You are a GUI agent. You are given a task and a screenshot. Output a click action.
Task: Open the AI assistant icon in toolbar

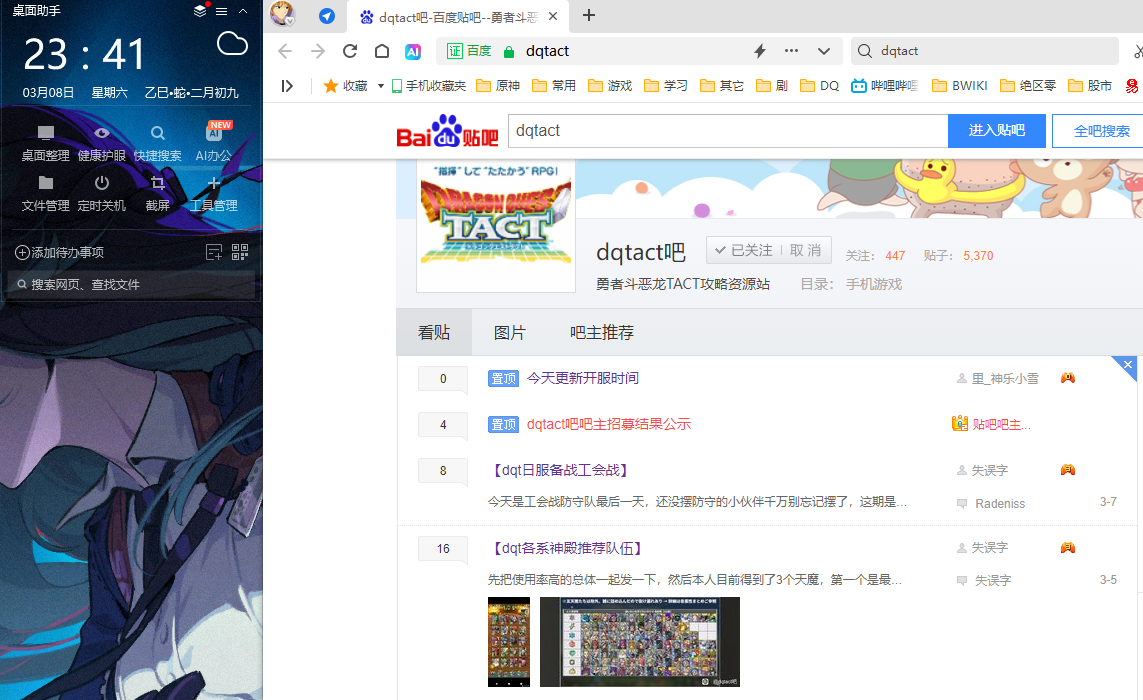[413, 51]
